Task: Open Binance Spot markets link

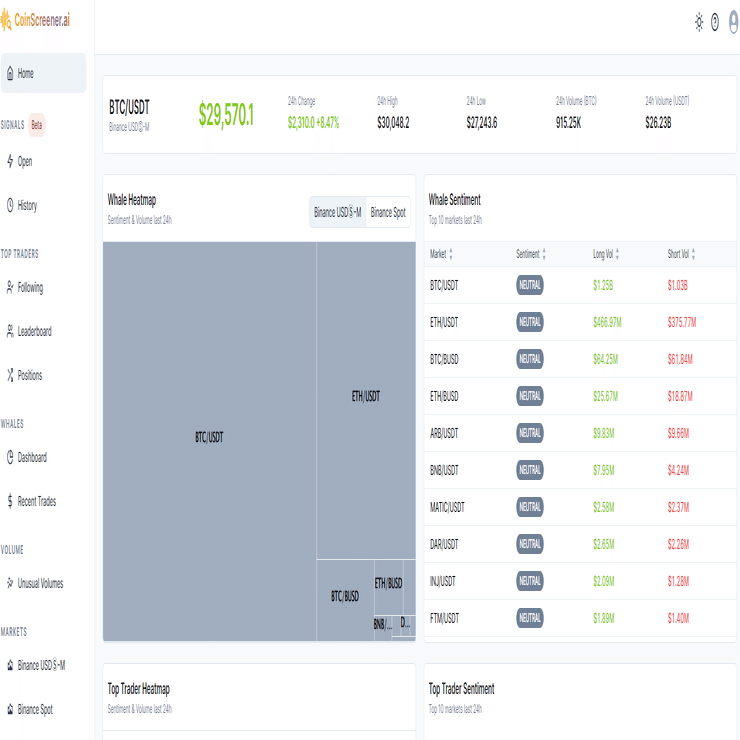Action: tap(35, 709)
